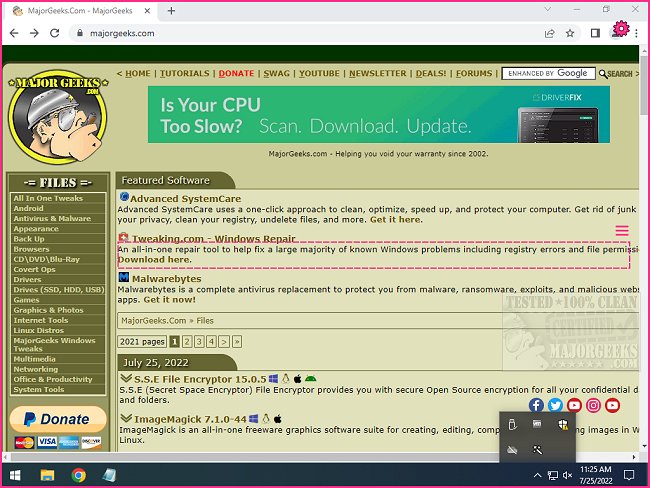Screen dimensions: 650x488
Task: Open the Malwarebytes link
Action: pyautogui.click(x=166, y=279)
